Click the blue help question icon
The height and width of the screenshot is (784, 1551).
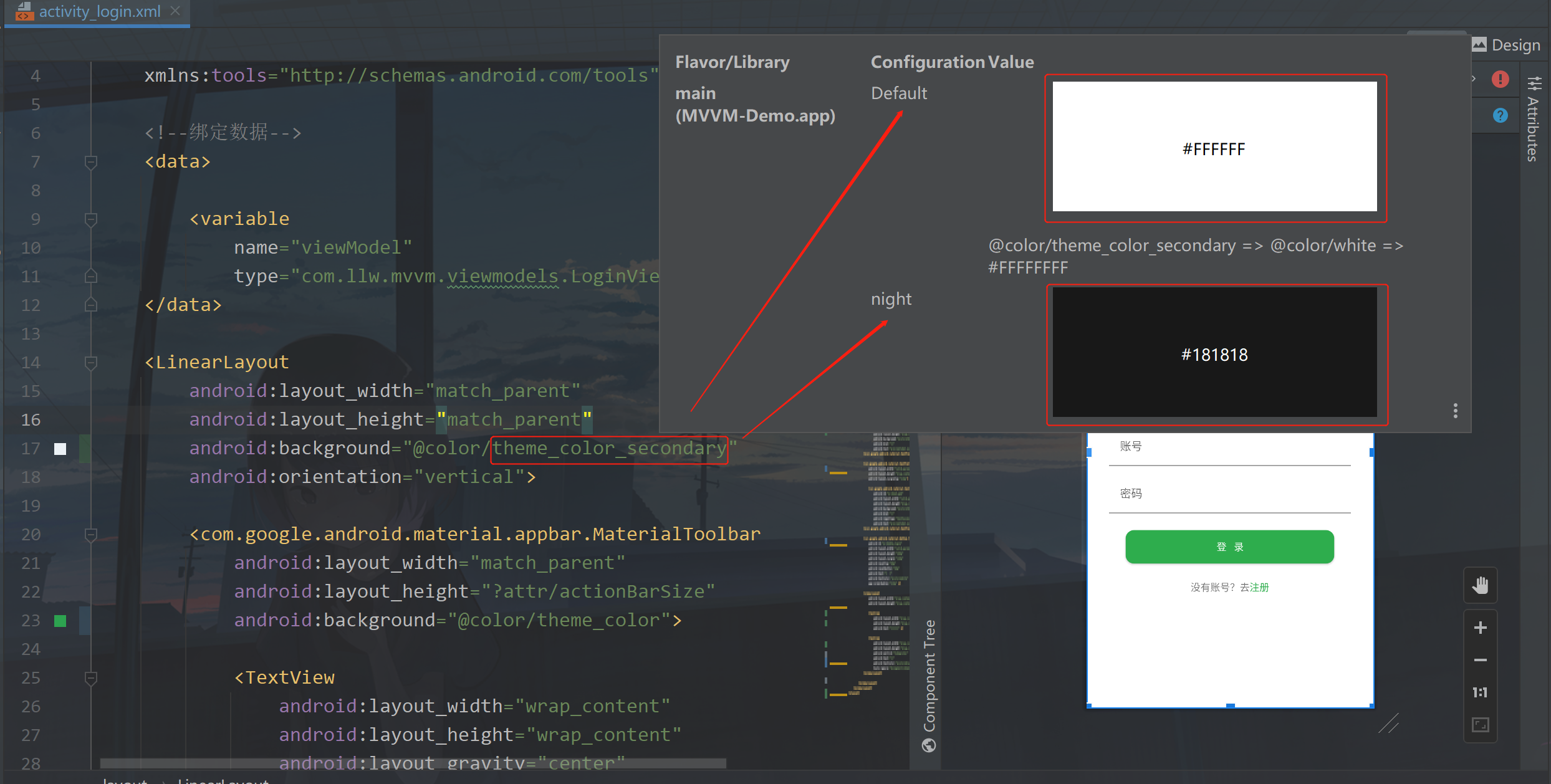1501,115
